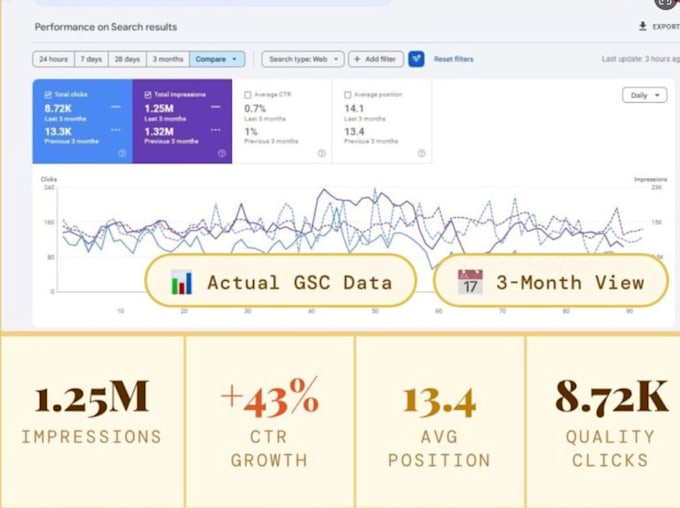Click the 1% previous CTR value
This screenshot has height=508, width=680.
(x=251, y=131)
